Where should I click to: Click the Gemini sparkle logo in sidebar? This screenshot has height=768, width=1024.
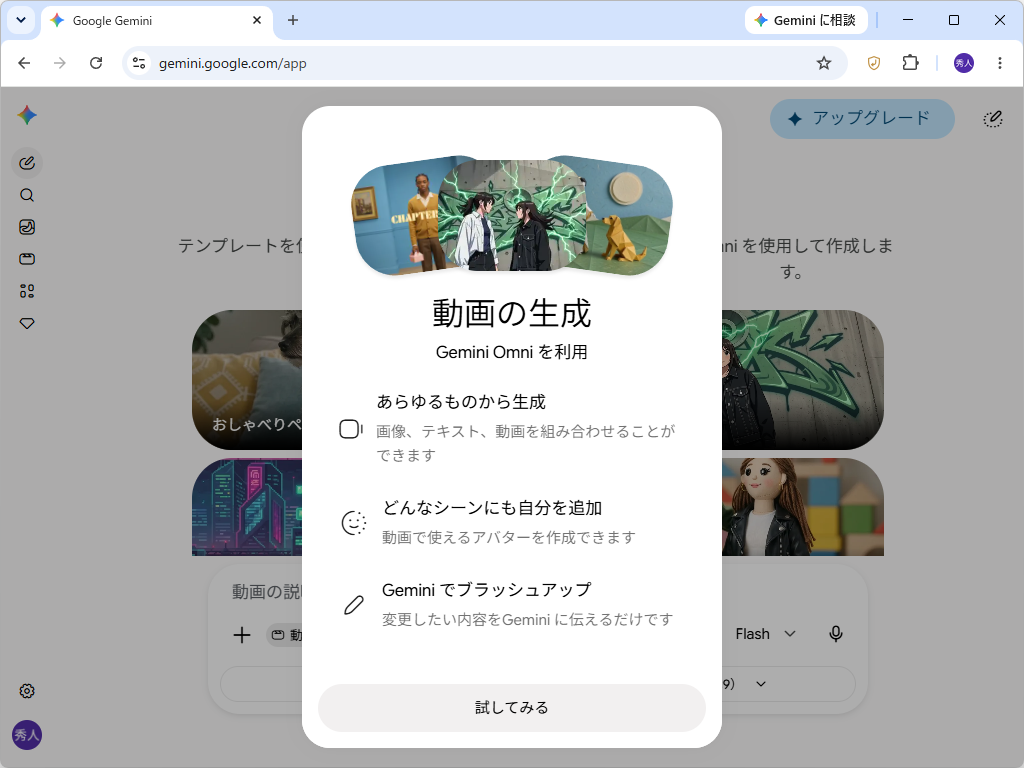click(27, 116)
